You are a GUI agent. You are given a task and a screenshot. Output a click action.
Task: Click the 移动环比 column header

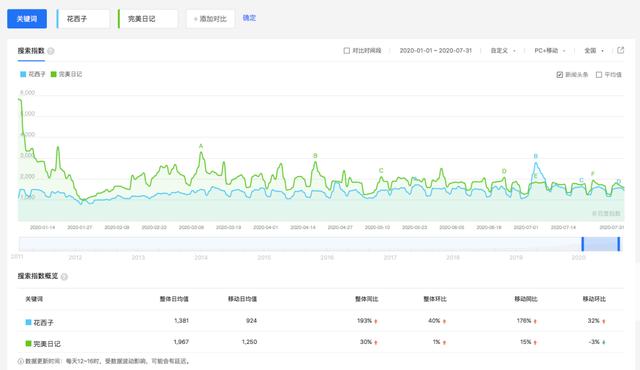coord(594,299)
